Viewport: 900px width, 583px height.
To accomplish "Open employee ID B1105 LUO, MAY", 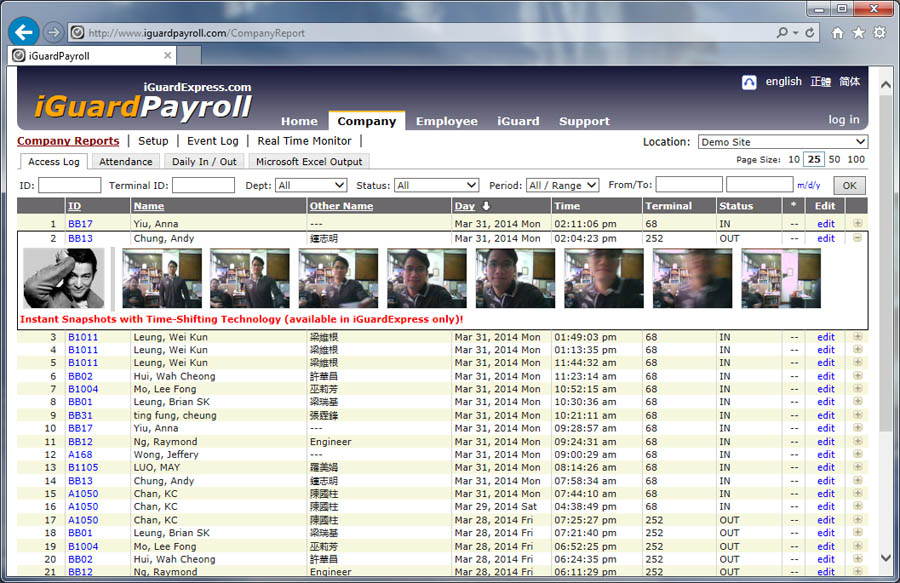I will point(83,468).
